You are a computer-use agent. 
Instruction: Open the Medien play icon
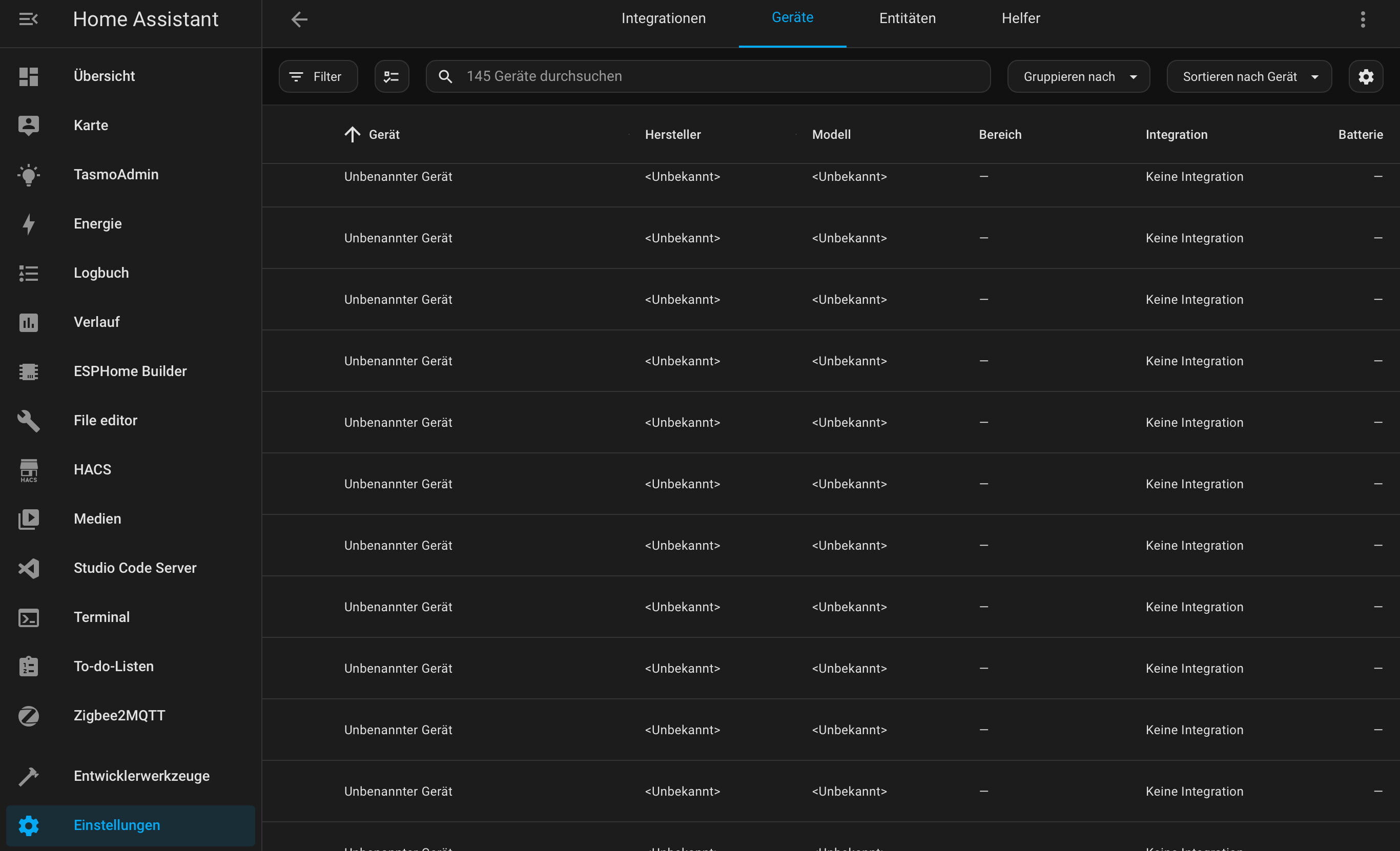pyautogui.click(x=28, y=518)
